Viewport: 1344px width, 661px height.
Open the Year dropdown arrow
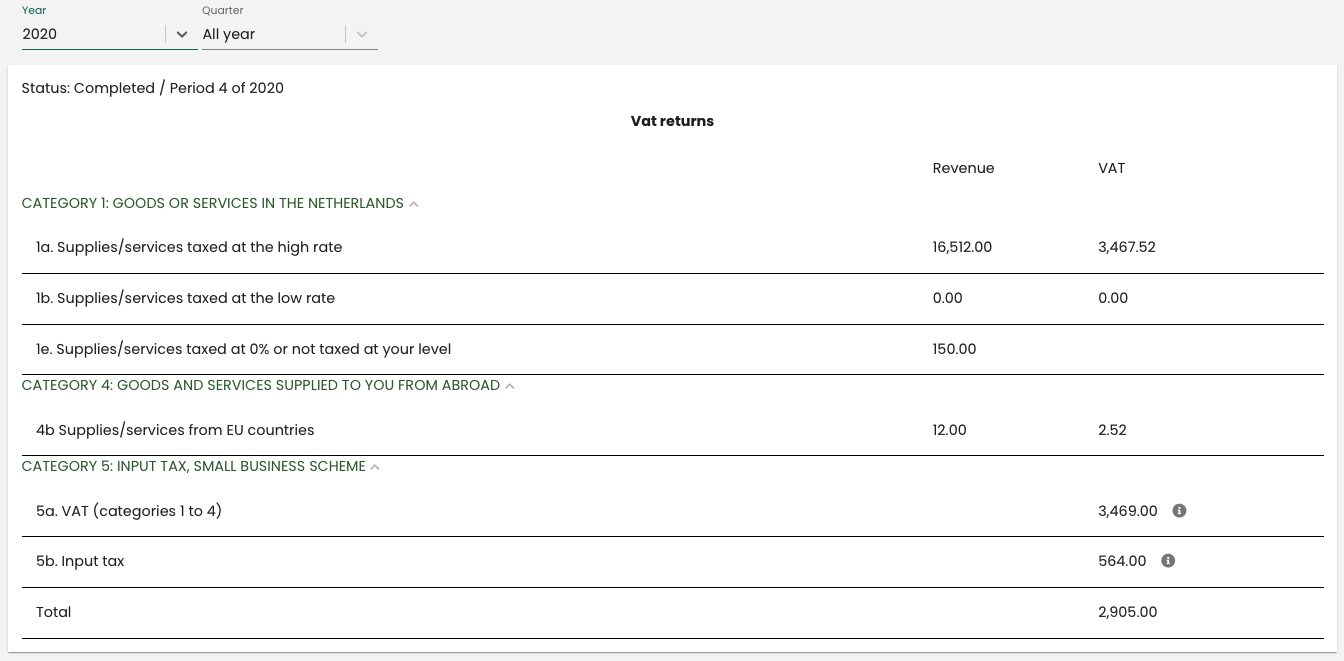(x=181, y=34)
